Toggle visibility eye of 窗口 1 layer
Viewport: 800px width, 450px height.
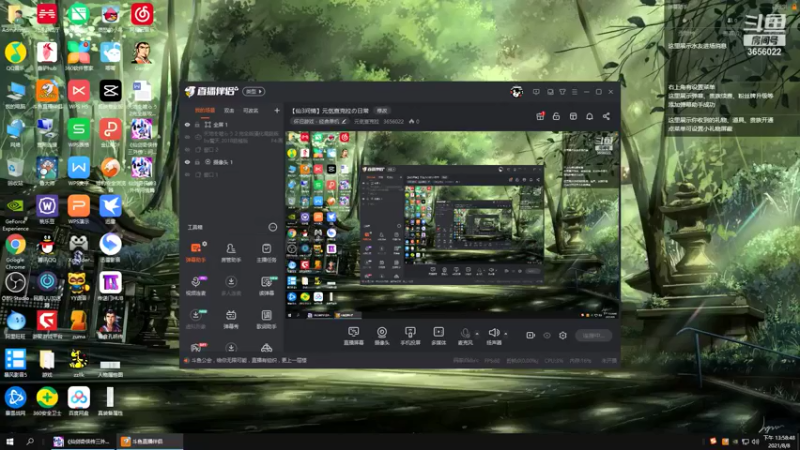[x=187, y=174]
